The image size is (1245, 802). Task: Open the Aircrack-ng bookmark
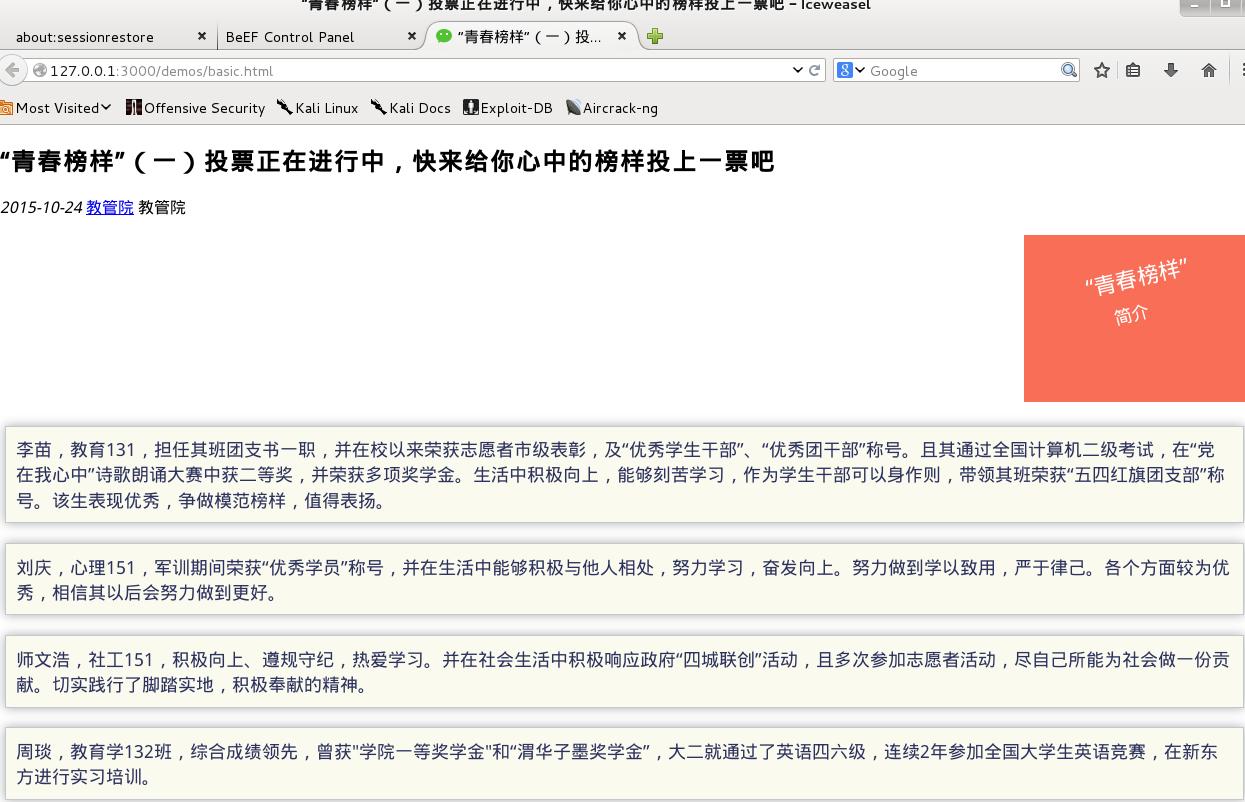(612, 108)
